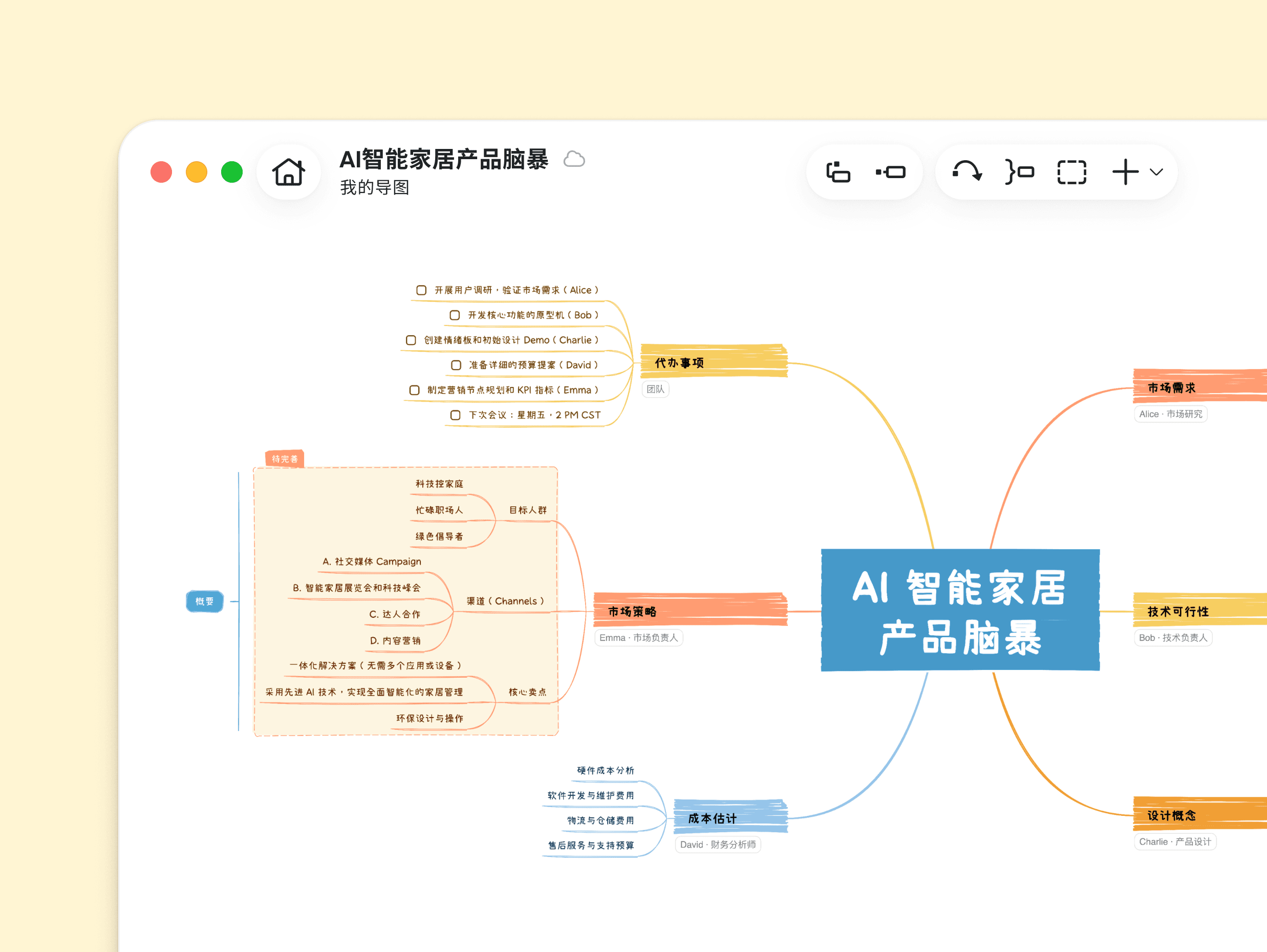Check the David budget proposal task
This screenshot has width=1267, height=952.
pyautogui.click(x=456, y=365)
